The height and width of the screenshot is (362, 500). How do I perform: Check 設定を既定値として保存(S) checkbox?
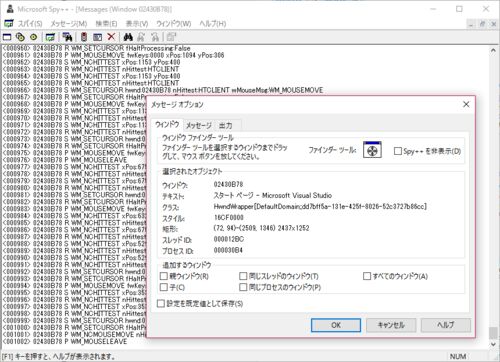161,303
